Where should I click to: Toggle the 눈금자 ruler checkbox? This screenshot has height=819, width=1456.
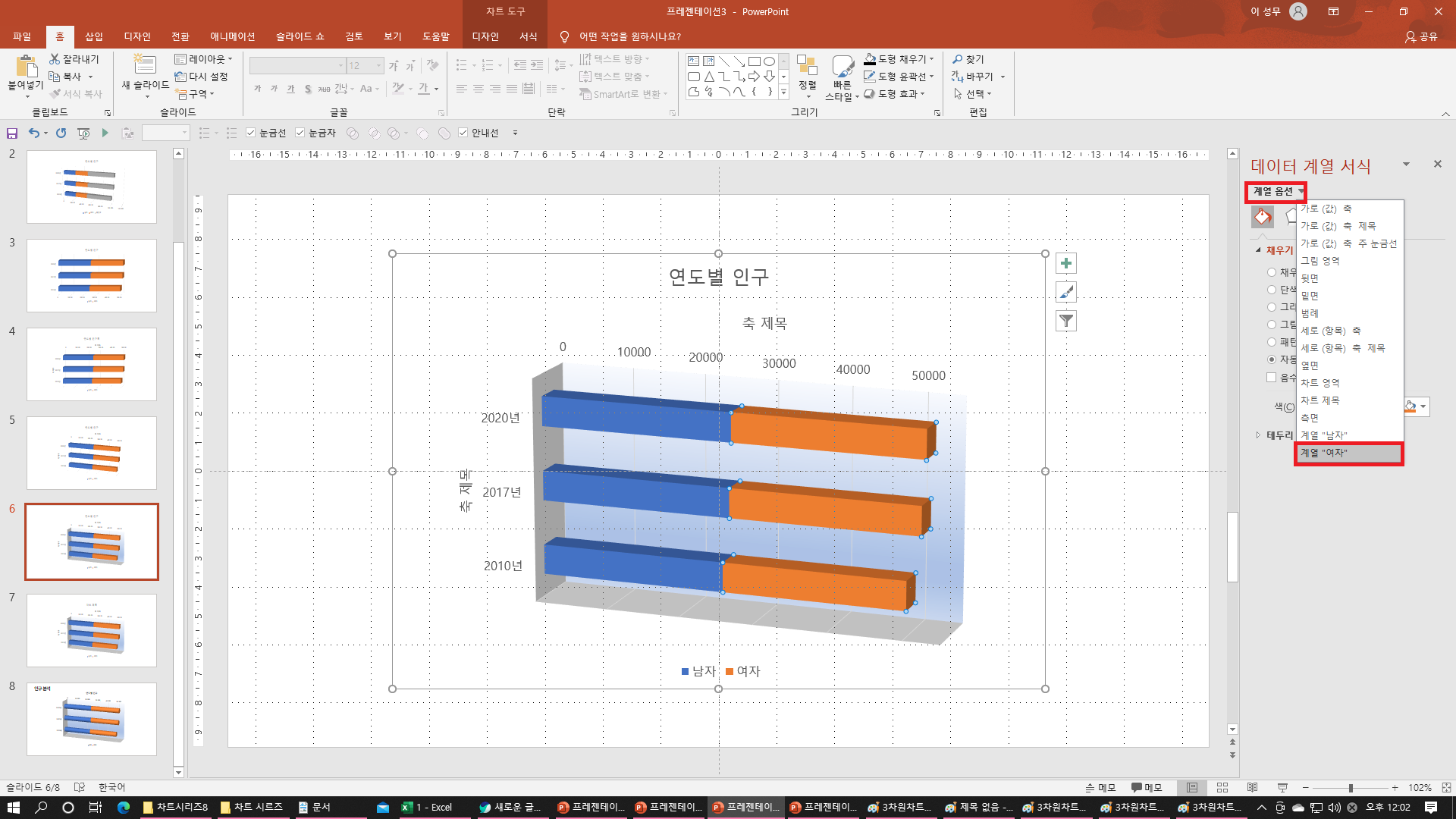pos(300,133)
